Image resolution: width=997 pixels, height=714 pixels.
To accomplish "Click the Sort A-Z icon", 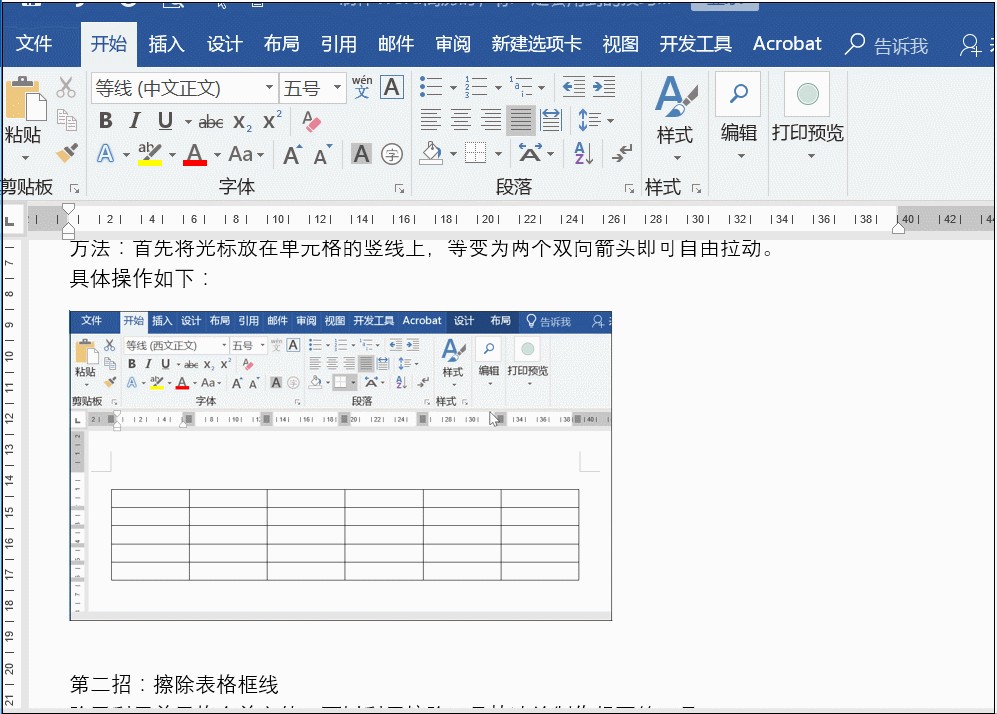I will coord(584,154).
